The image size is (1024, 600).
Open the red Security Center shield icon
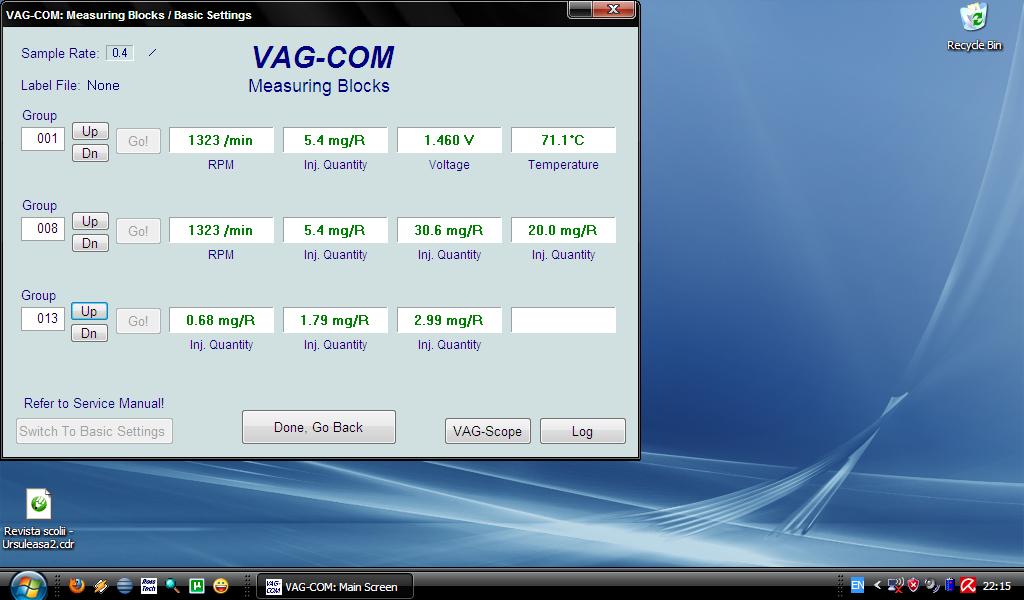[x=913, y=586]
